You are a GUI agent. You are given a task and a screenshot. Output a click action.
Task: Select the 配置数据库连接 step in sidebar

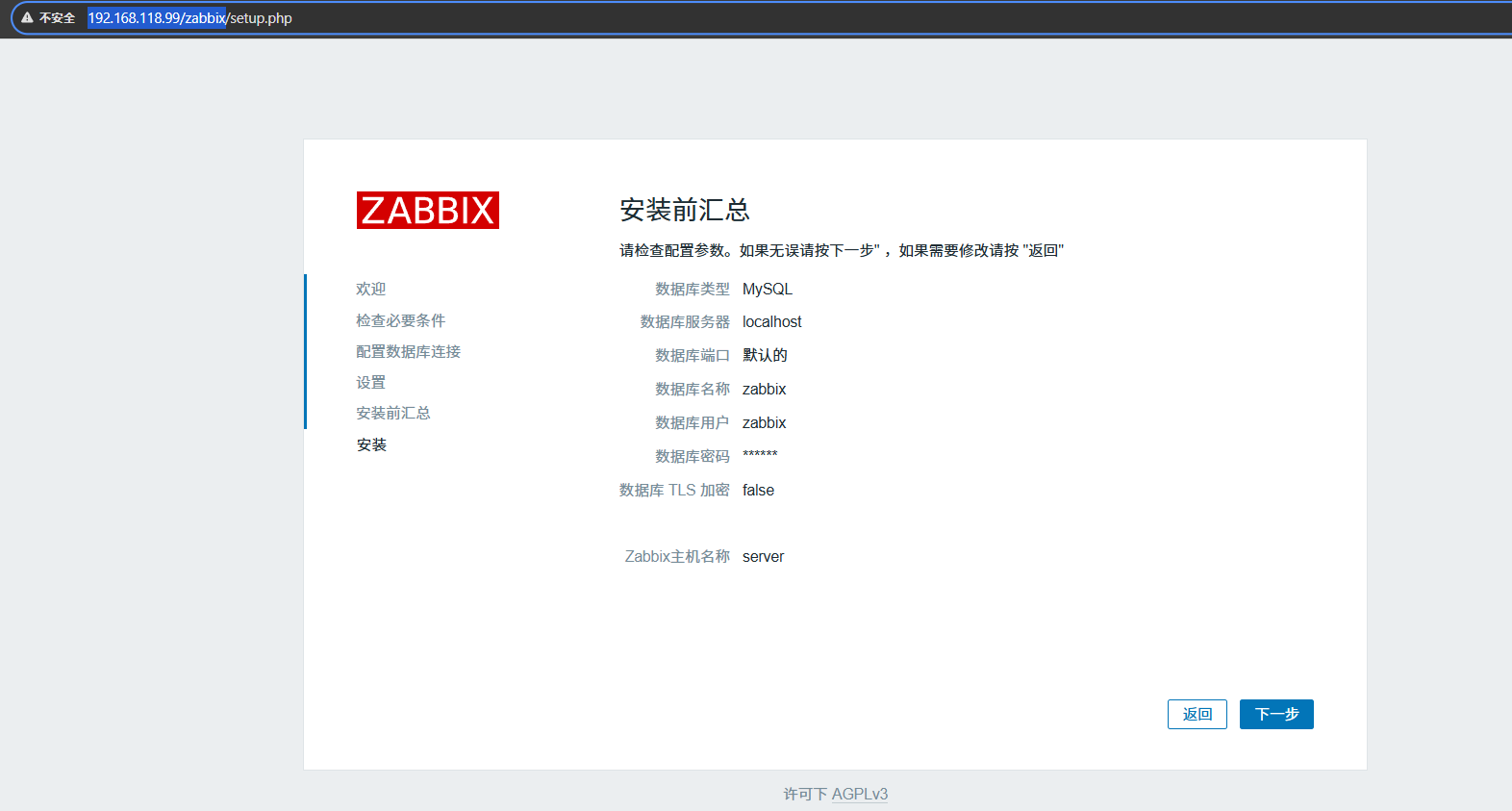(x=408, y=351)
